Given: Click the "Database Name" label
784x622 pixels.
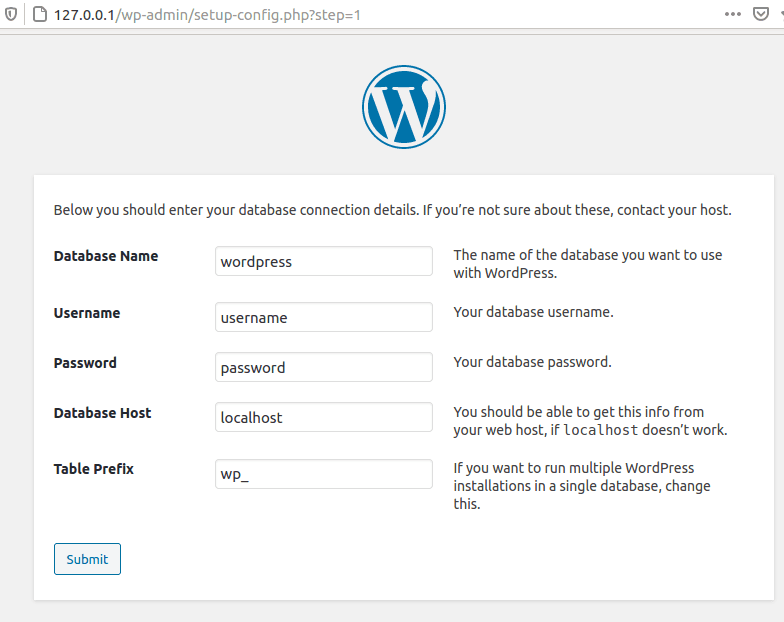Looking at the screenshot, I should [106, 256].
